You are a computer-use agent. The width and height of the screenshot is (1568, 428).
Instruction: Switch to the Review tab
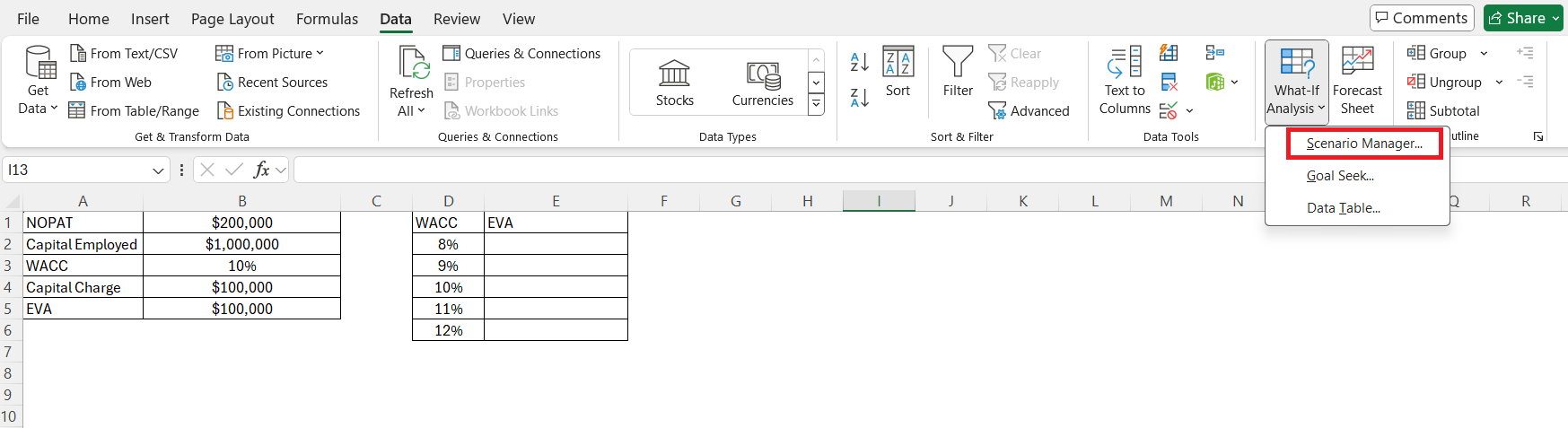(x=457, y=19)
